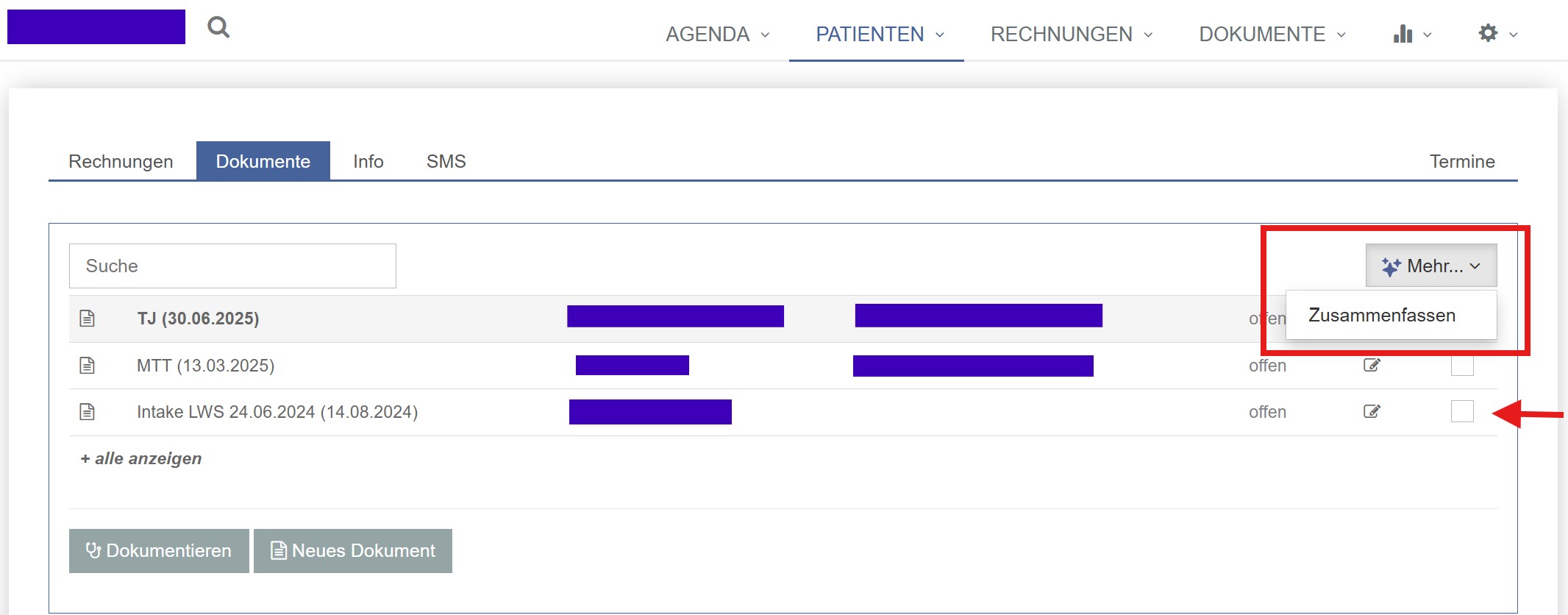Screen dimensions: 1568x615
Task: Open the DOKUMENTE top menu
Action: [x=1272, y=34]
